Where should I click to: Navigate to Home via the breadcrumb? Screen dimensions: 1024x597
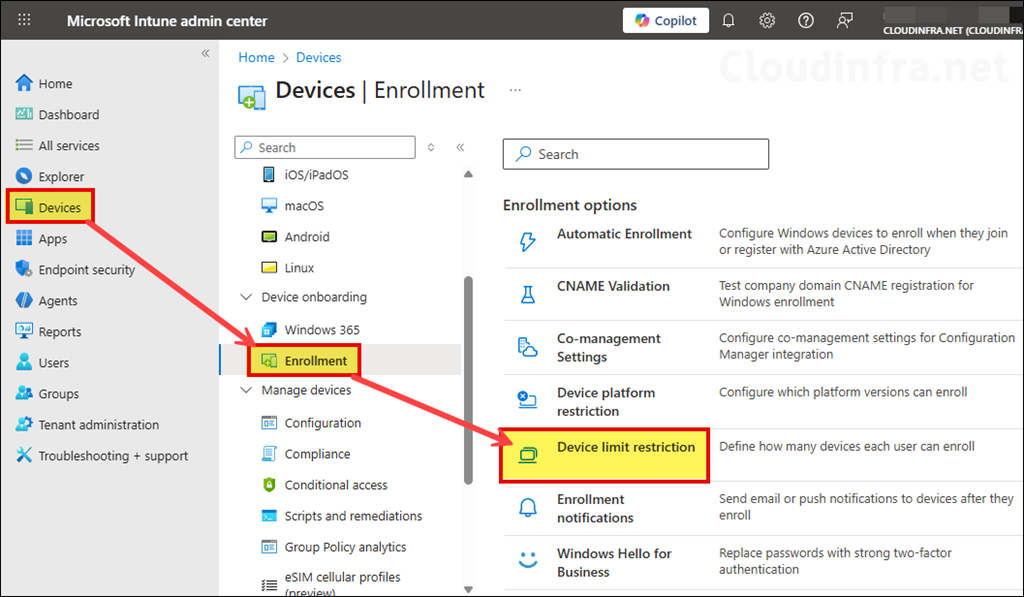[x=256, y=57]
